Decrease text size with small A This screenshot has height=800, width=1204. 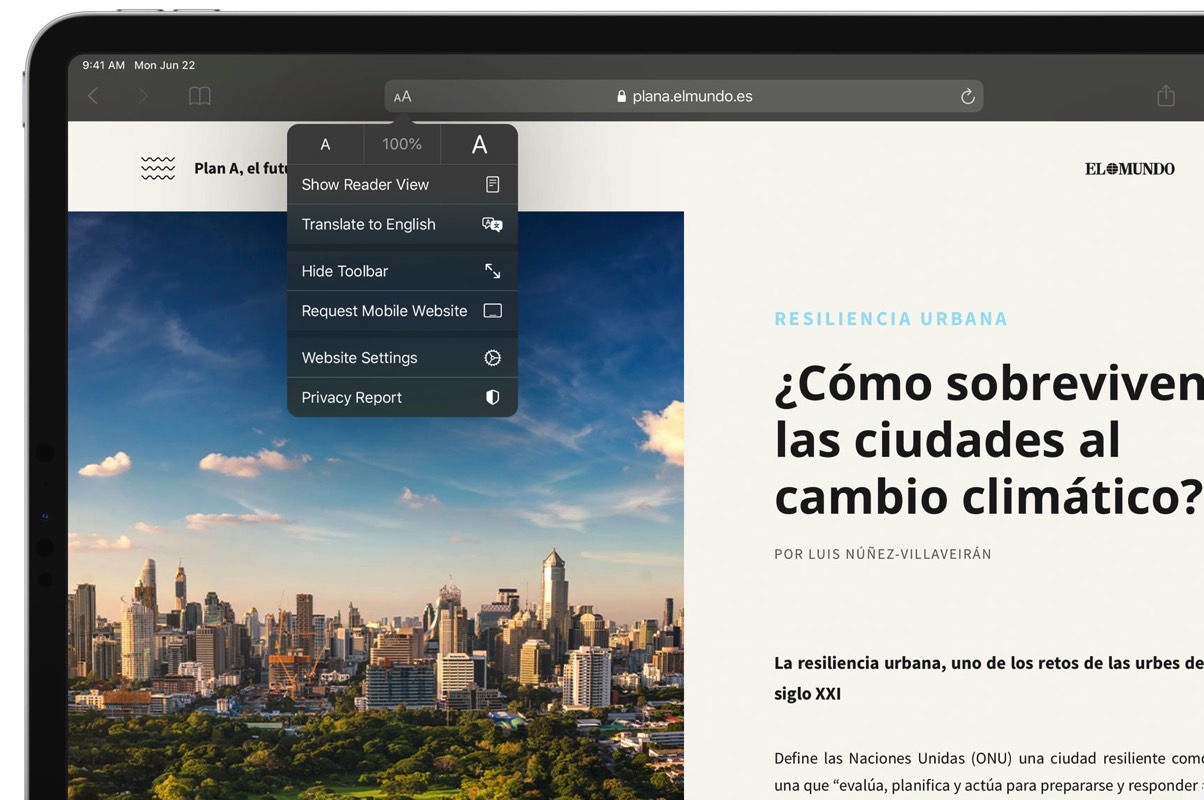pos(325,145)
